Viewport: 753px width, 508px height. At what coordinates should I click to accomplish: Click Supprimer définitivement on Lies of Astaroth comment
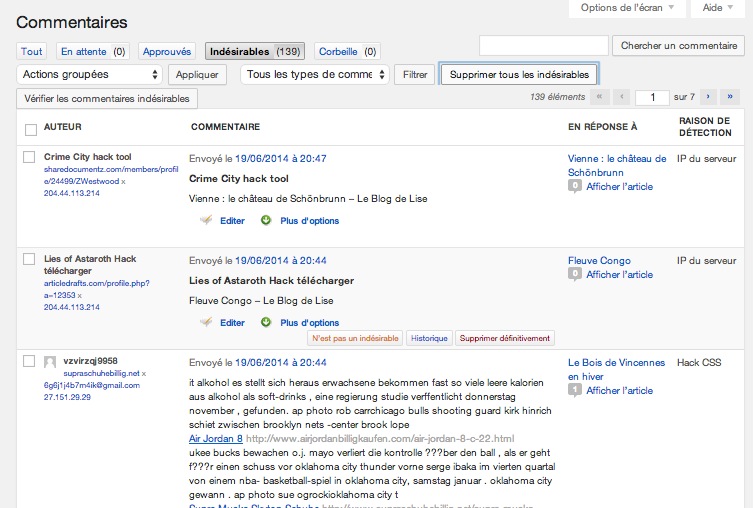tap(504, 339)
